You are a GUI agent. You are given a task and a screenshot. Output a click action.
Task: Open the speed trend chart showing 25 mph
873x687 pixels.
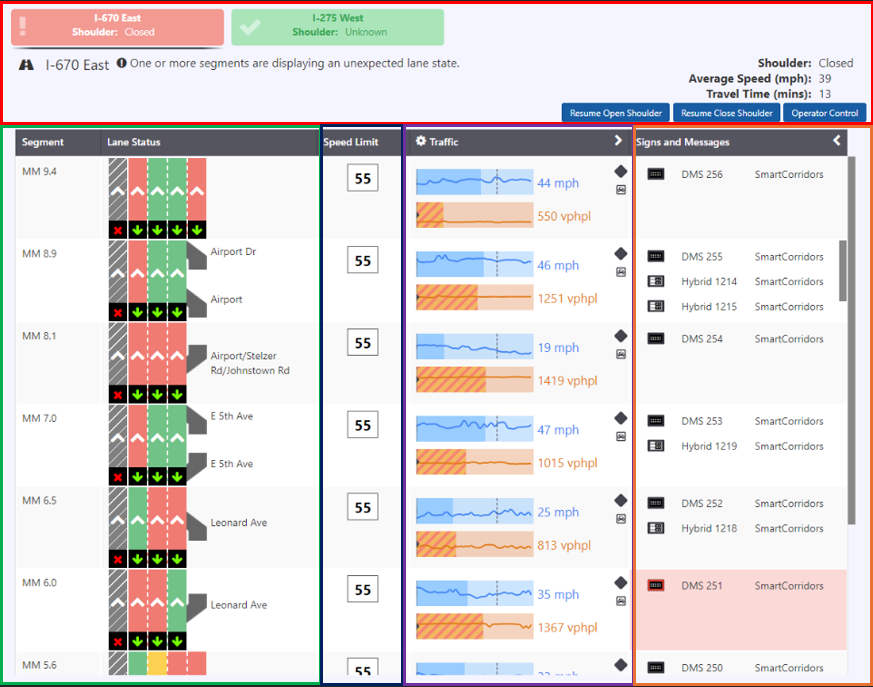pyautogui.click(x=475, y=511)
